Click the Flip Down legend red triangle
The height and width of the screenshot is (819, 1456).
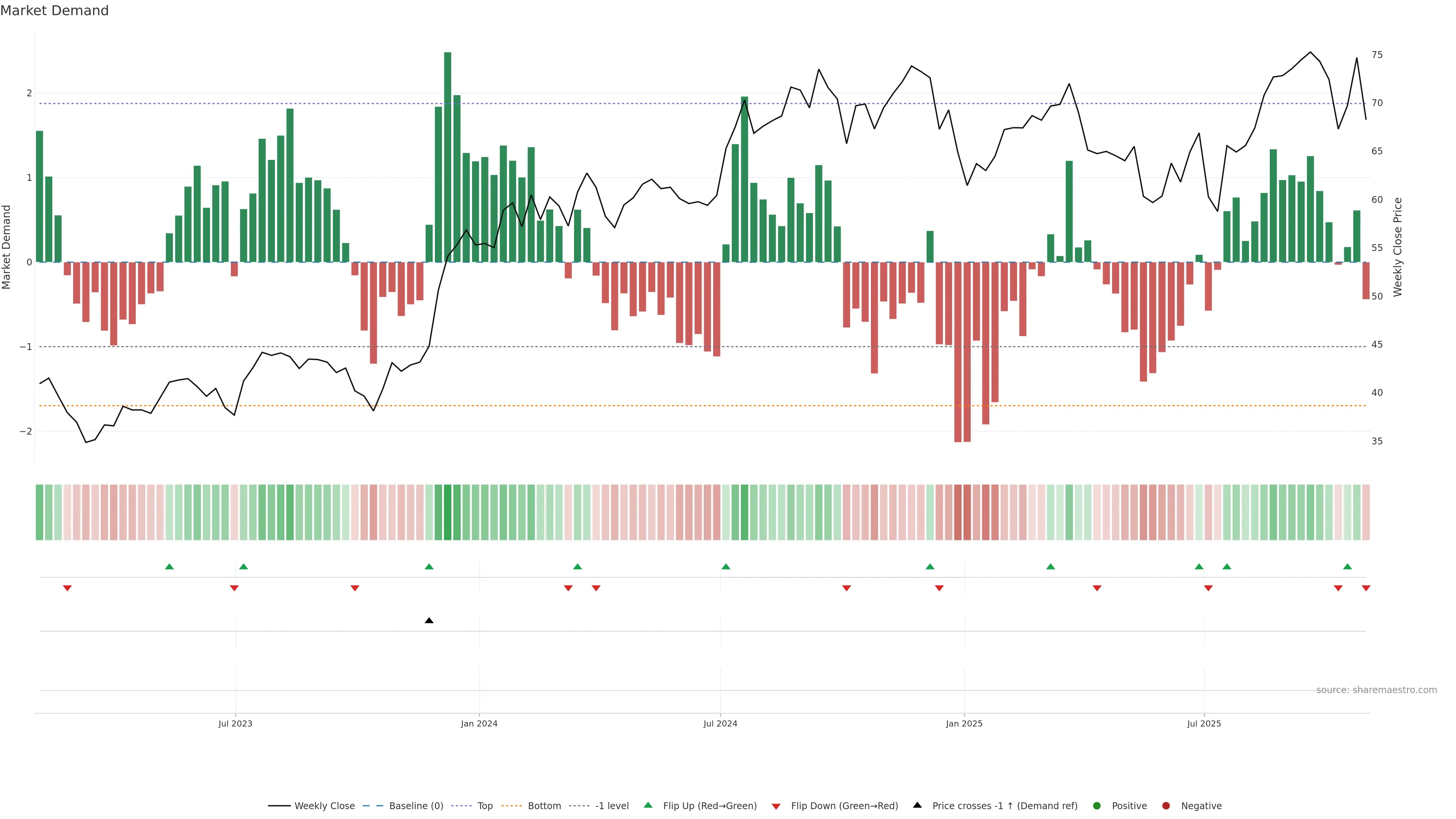click(x=776, y=806)
